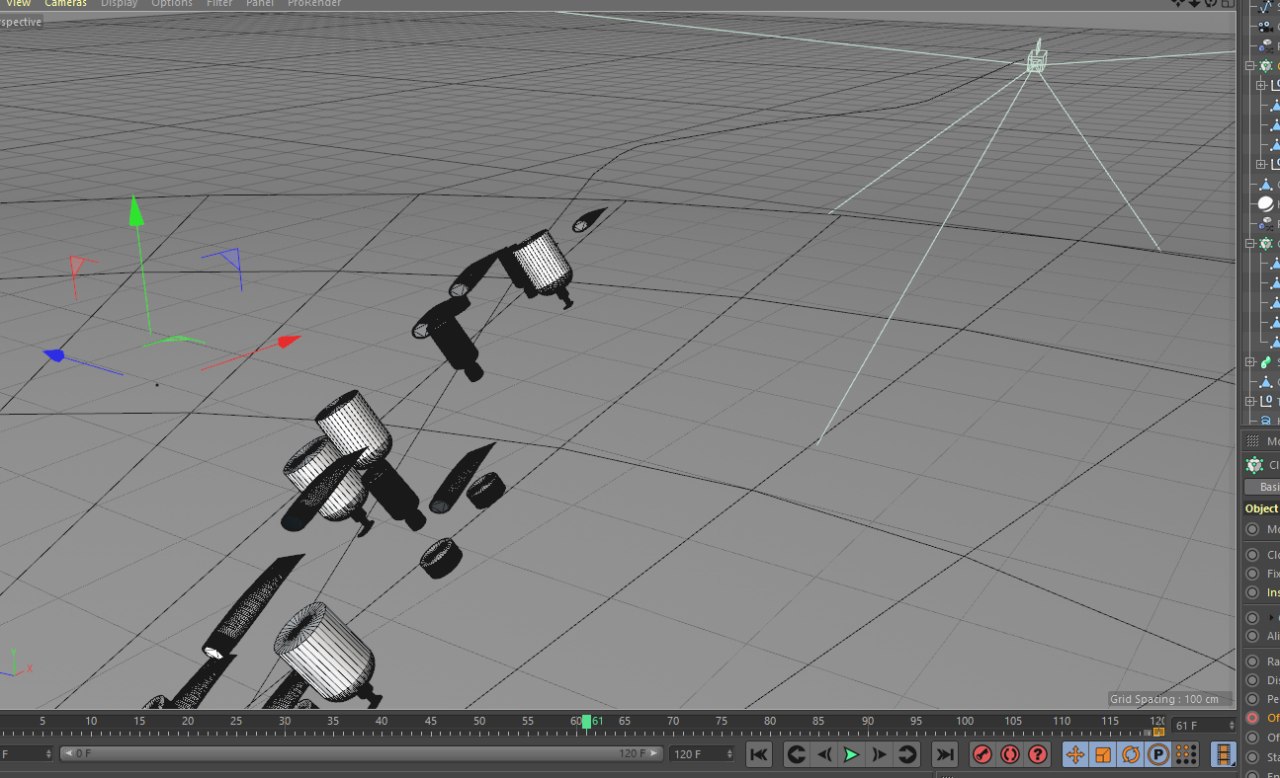This screenshot has height=778, width=1280.
Task: Toggle the animation dot beside Ra
Action: point(1252,661)
